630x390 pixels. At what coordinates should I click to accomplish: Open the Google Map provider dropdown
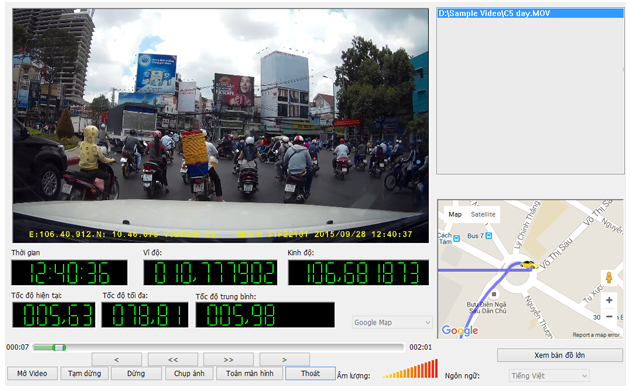[392, 323]
